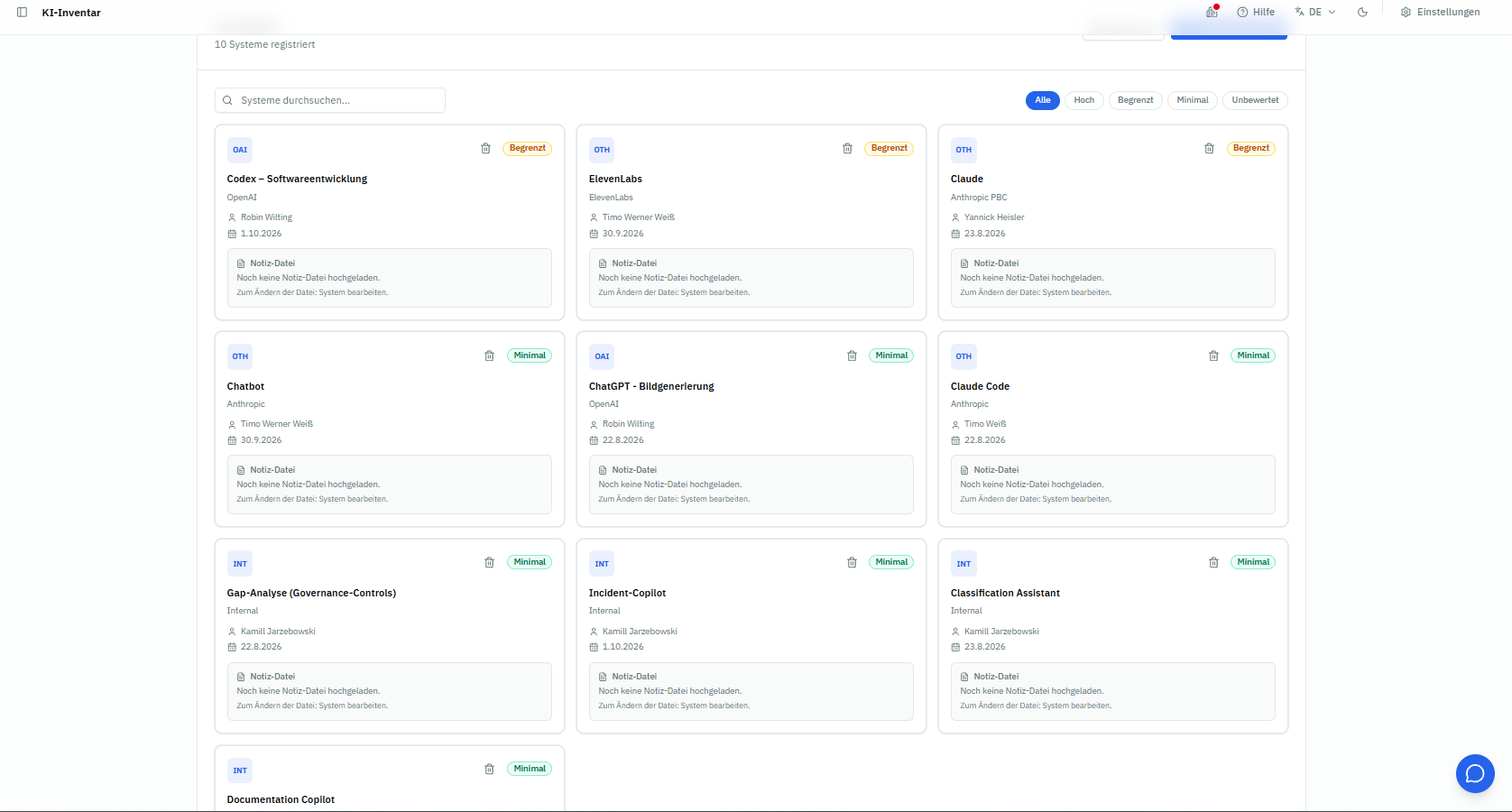Screen dimensions: 1512x812
Task: Click the Minimal badge on Chatbot card
Action: (x=530, y=355)
